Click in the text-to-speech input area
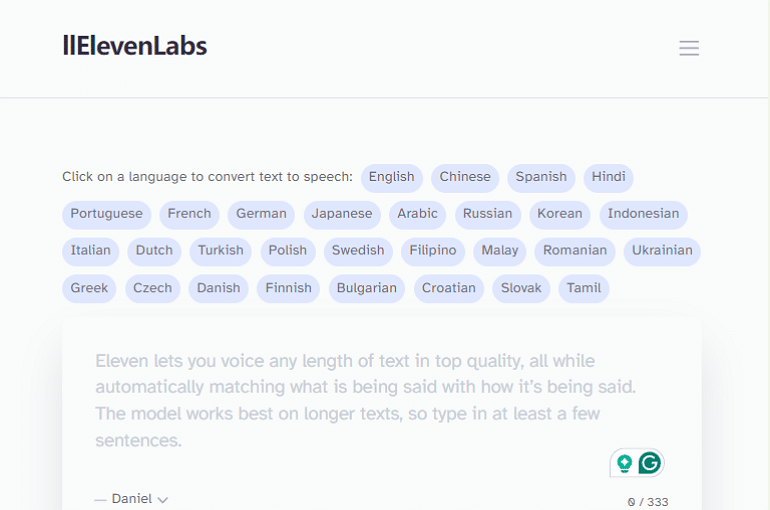770x510 pixels. tap(380, 400)
